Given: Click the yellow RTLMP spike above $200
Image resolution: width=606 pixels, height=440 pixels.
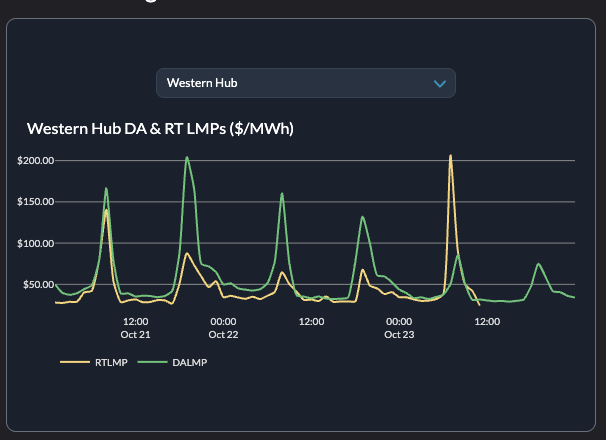Looking at the screenshot, I should point(451,156).
